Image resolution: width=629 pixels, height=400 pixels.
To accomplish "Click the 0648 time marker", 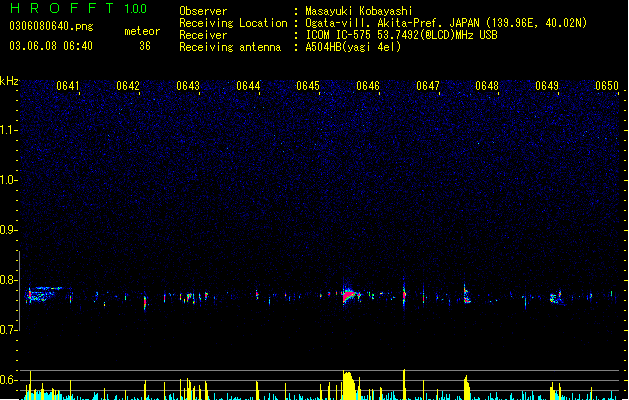I will pyautogui.click(x=487, y=86).
